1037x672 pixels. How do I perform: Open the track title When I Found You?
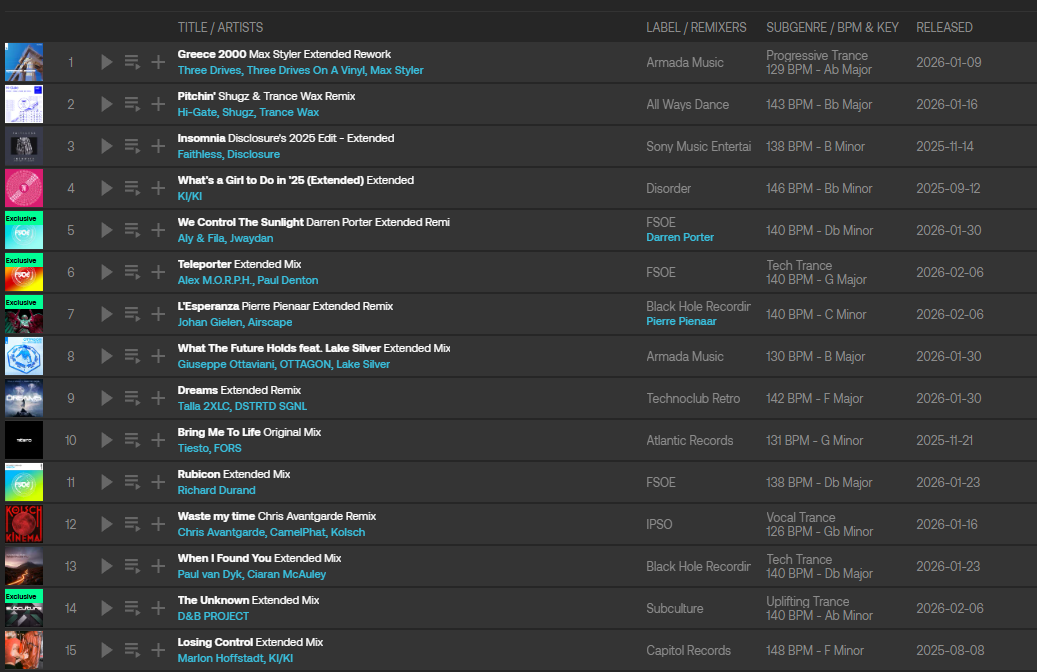tap(224, 558)
